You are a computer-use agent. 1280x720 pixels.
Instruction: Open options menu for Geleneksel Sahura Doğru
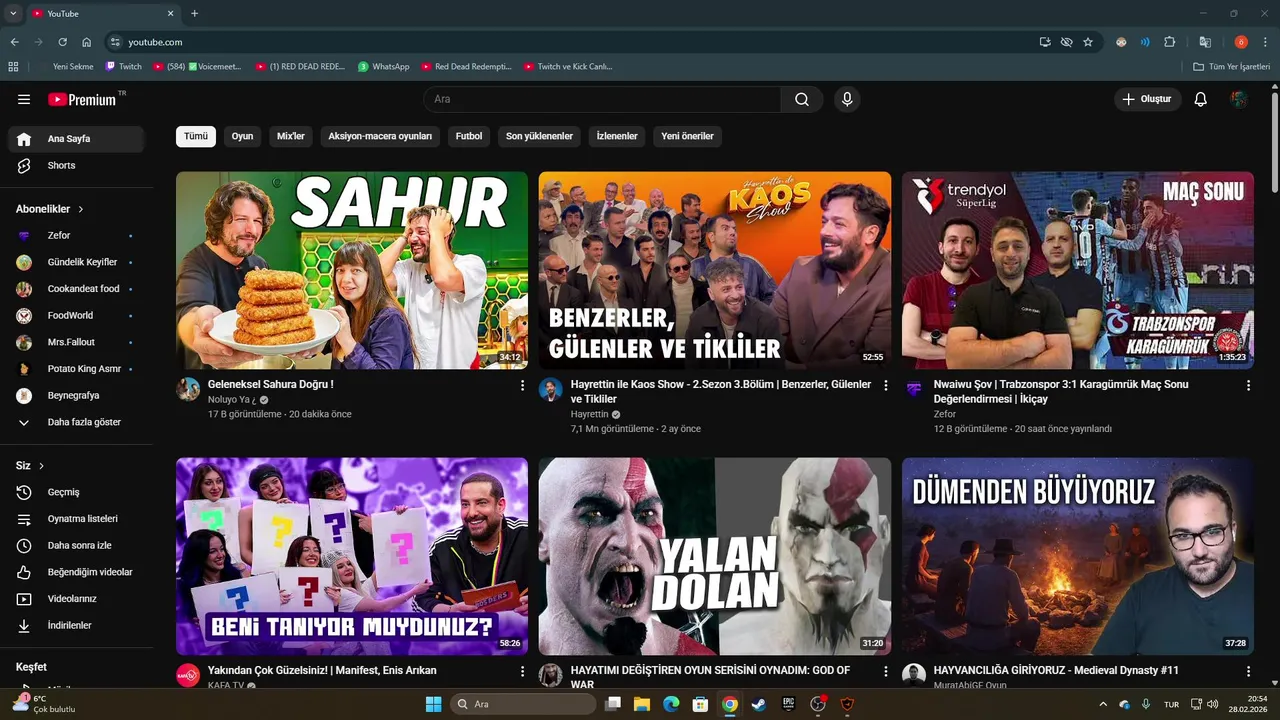(x=522, y=385)
